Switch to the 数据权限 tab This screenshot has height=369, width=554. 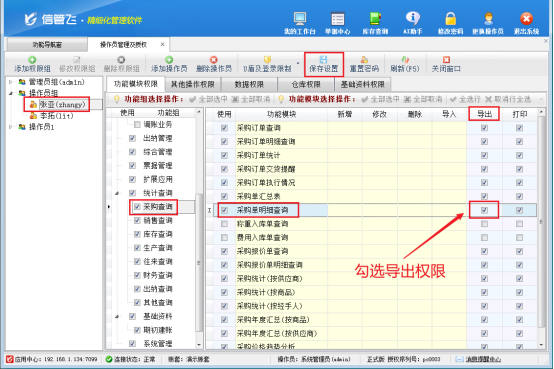[249, 84]
